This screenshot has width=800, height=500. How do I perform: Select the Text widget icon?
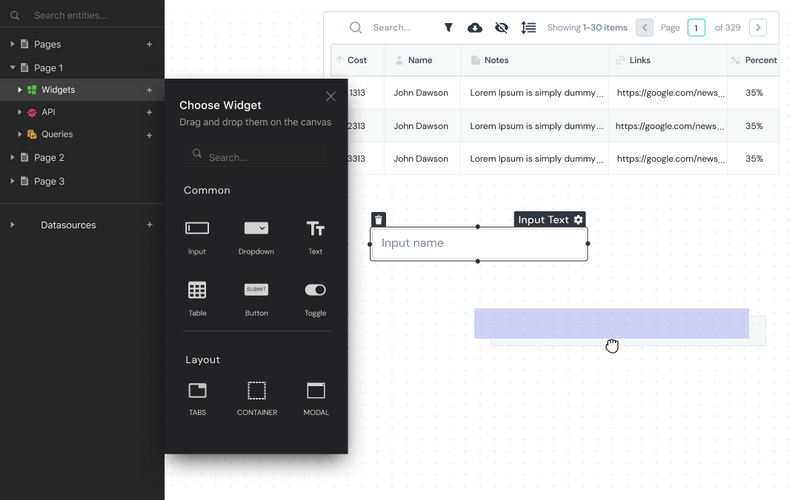pos(315,229)
